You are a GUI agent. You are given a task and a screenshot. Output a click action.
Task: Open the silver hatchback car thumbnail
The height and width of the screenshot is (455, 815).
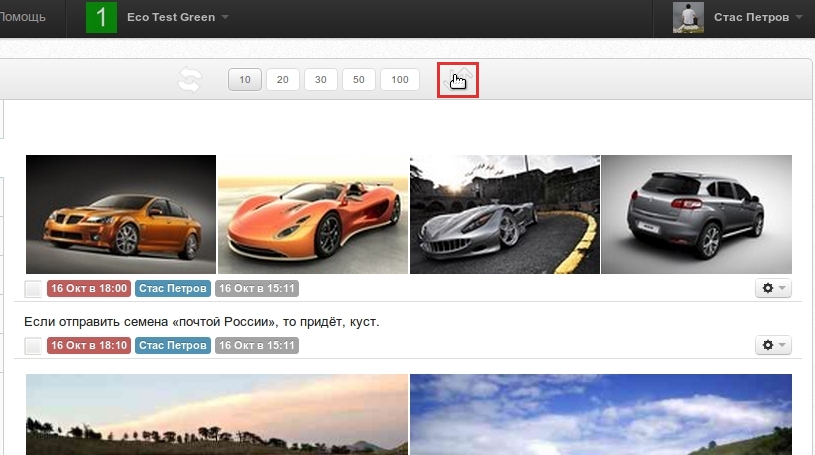click(696, 214)
